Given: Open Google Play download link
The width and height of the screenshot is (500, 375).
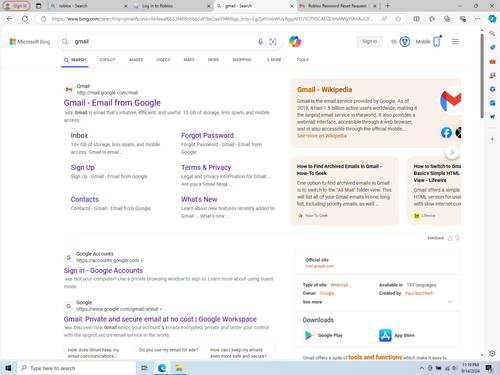Looking at the screenshot, I should pyautogui.click(x=323, y=335).
